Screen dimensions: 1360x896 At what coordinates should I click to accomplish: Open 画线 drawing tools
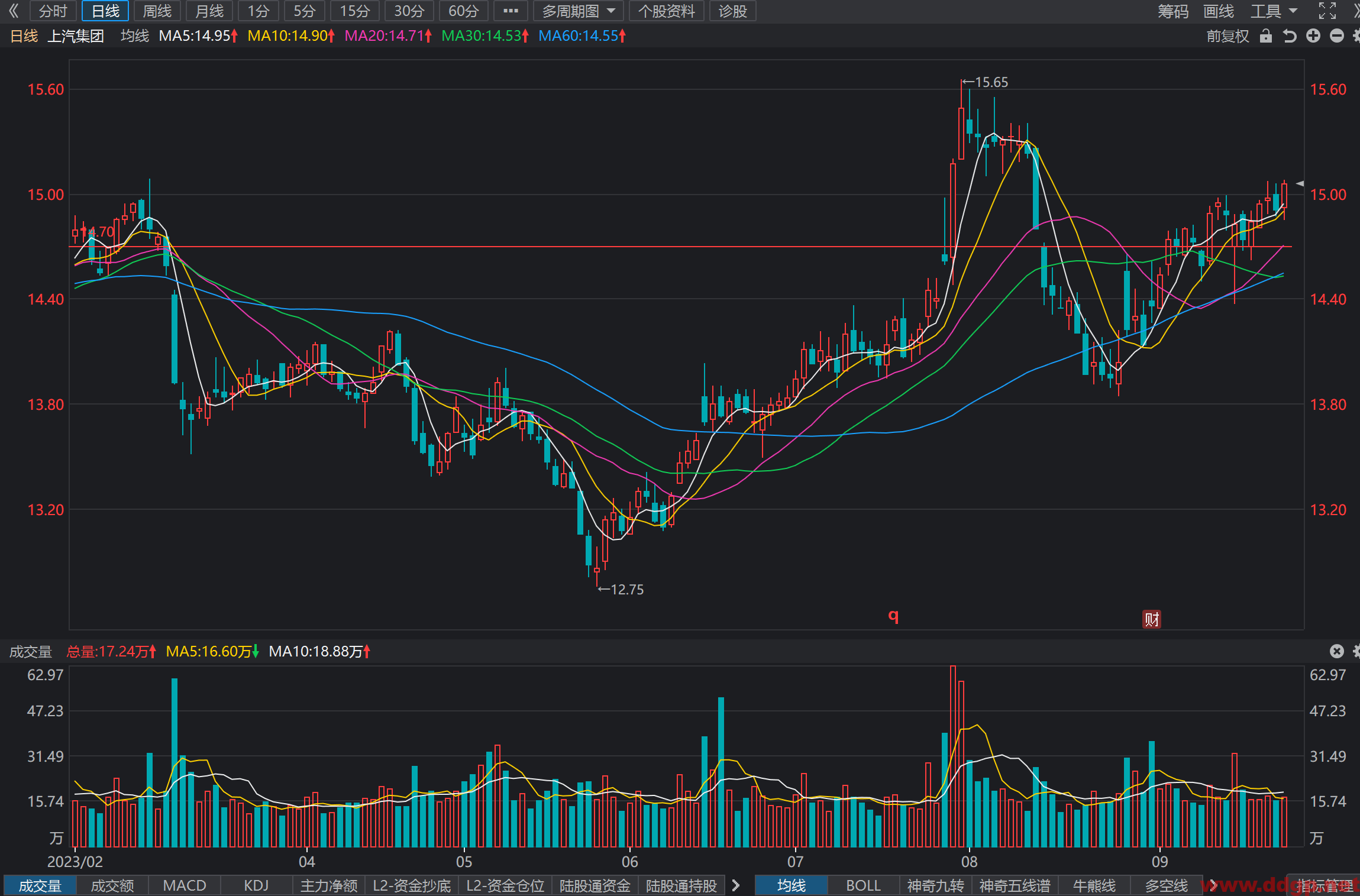1219,11
